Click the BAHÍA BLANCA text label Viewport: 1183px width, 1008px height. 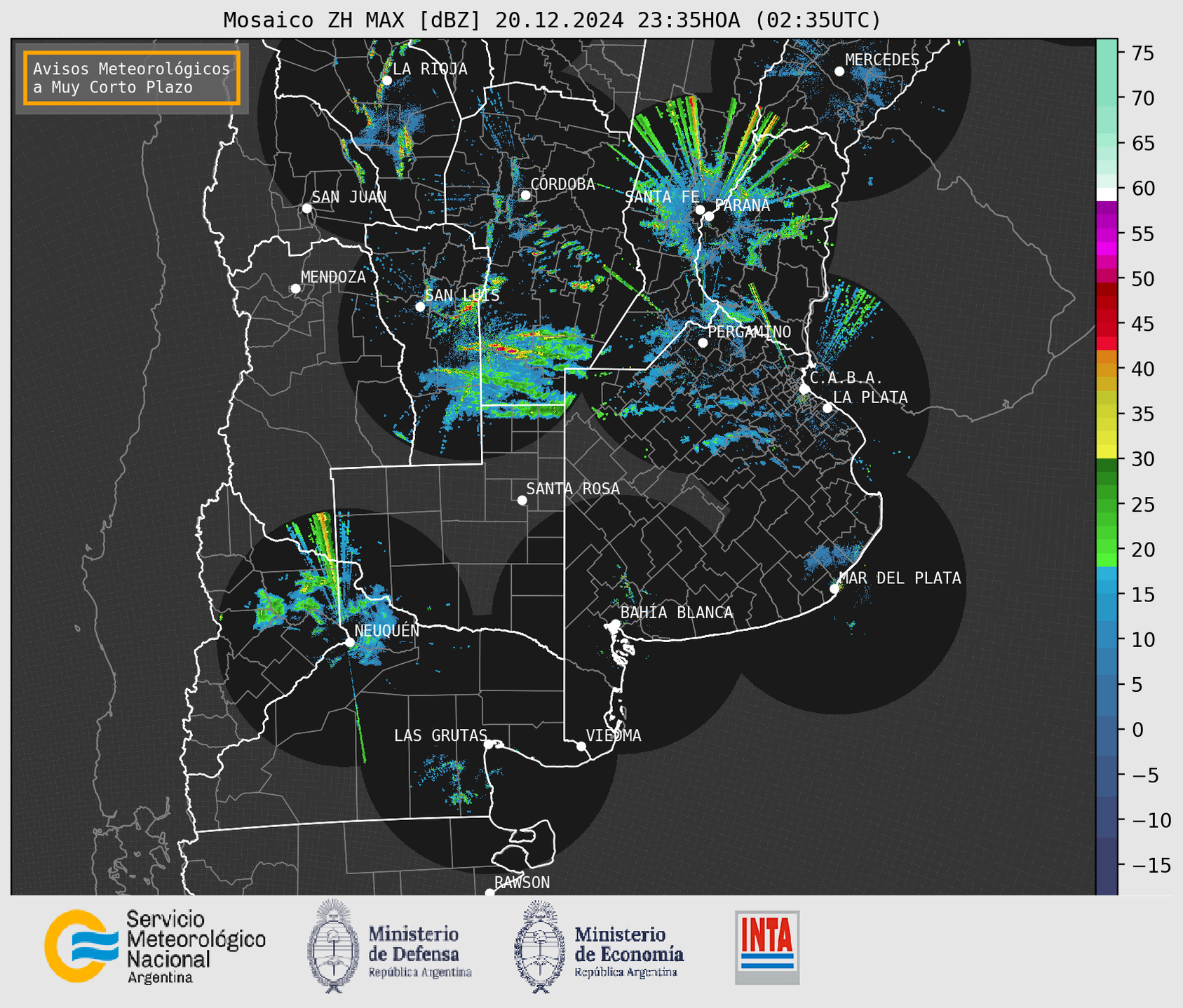677,613
